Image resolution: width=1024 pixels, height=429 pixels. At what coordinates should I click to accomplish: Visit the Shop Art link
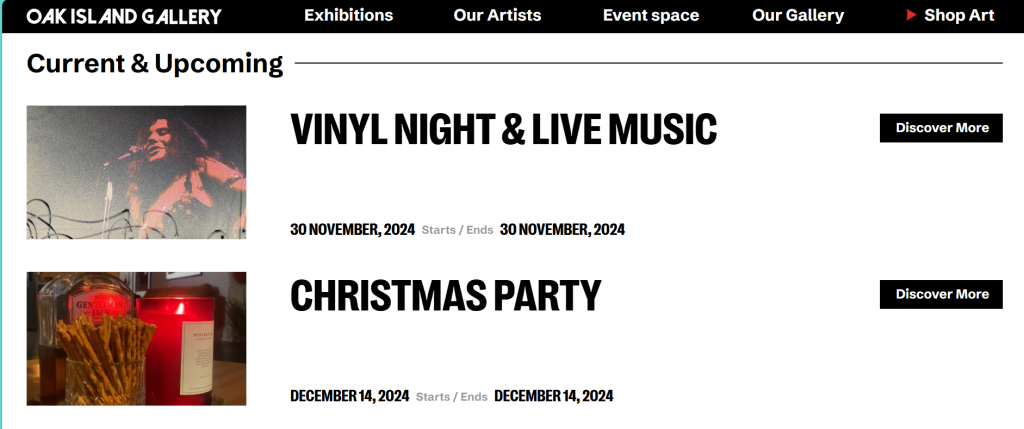click(x=958, y=16)
